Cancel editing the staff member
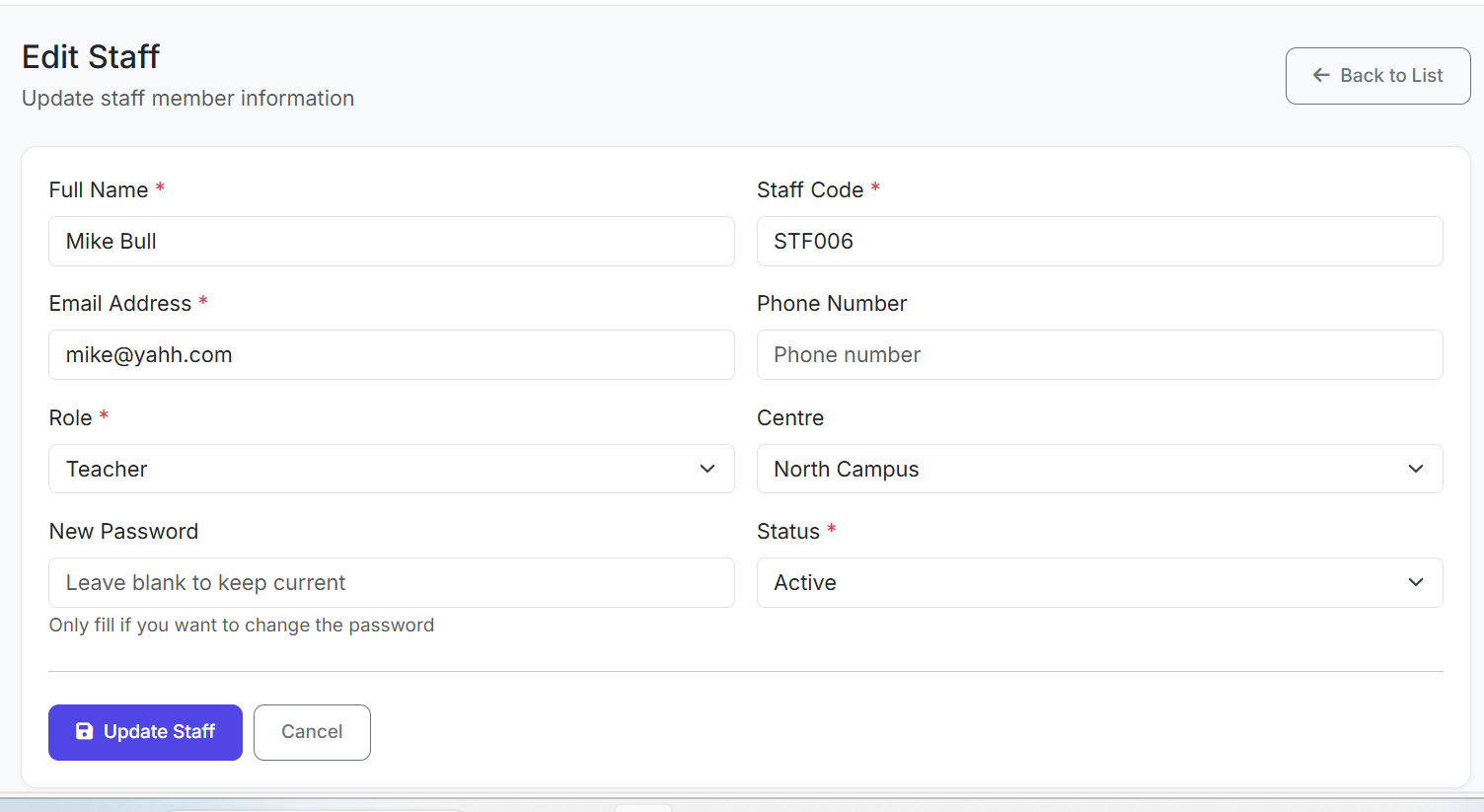The image size is (1484, 812). [312, 732]
